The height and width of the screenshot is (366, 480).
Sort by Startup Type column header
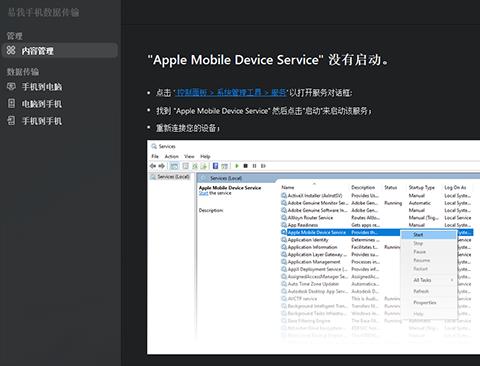pyautogui.click(x=422, y=187)
